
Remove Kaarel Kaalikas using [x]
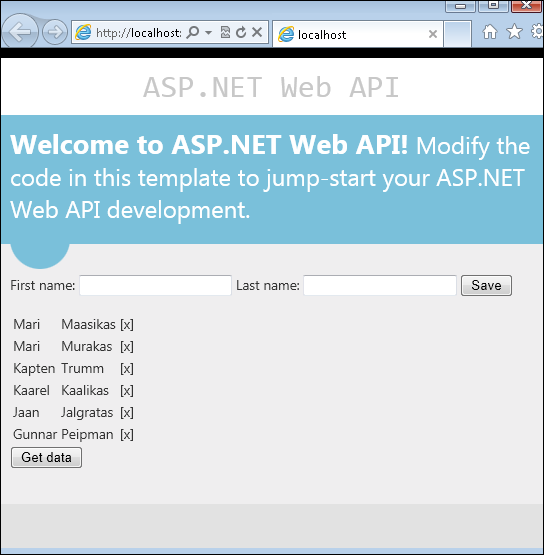(x=127, y=391)
